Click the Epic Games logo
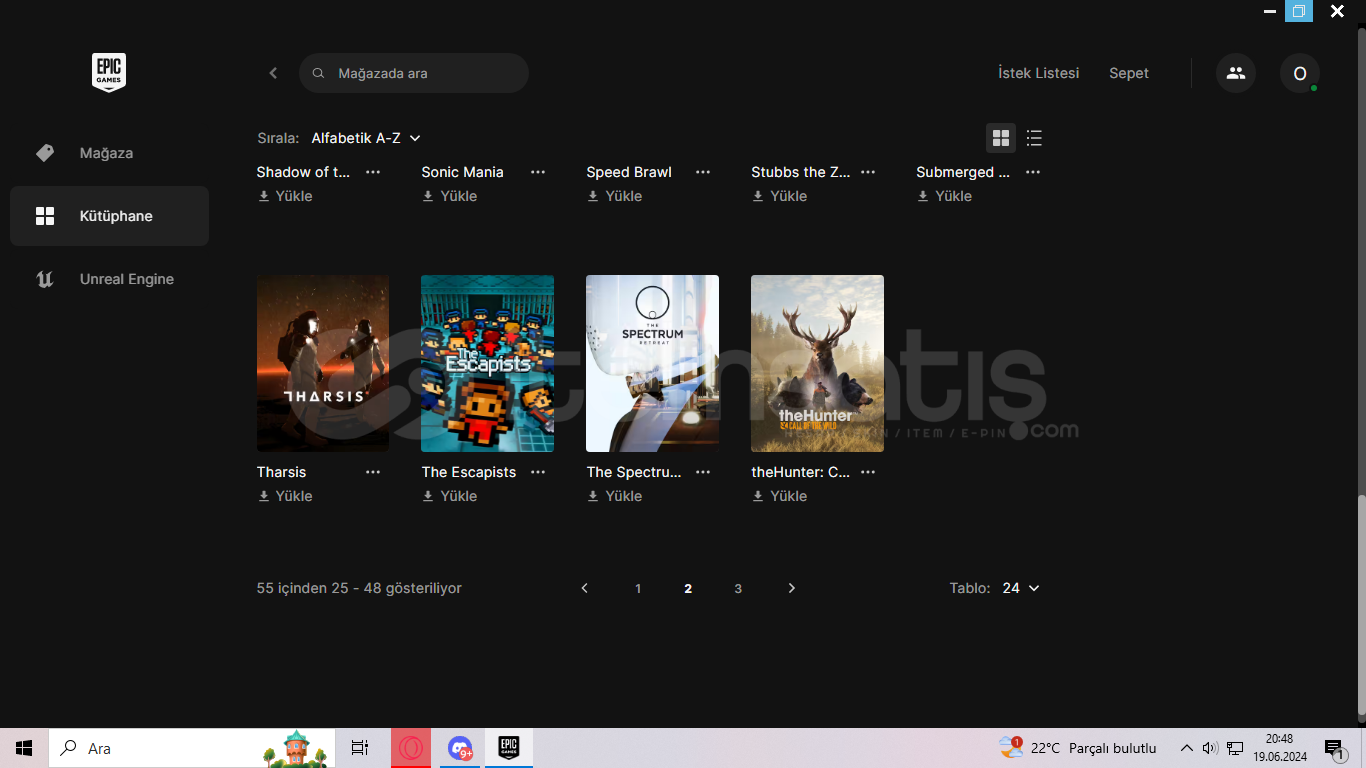1366x768 pixels. (x=109, y=73)
